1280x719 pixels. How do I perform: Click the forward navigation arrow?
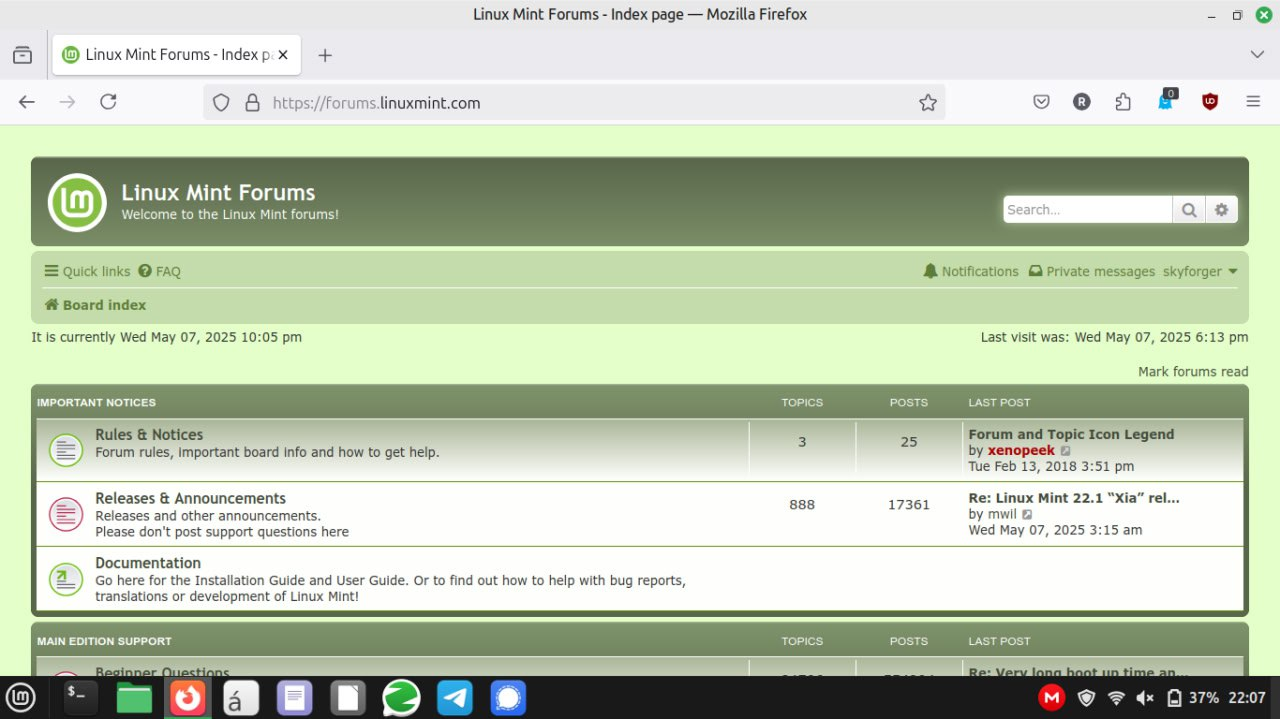(x=67, y=102)
